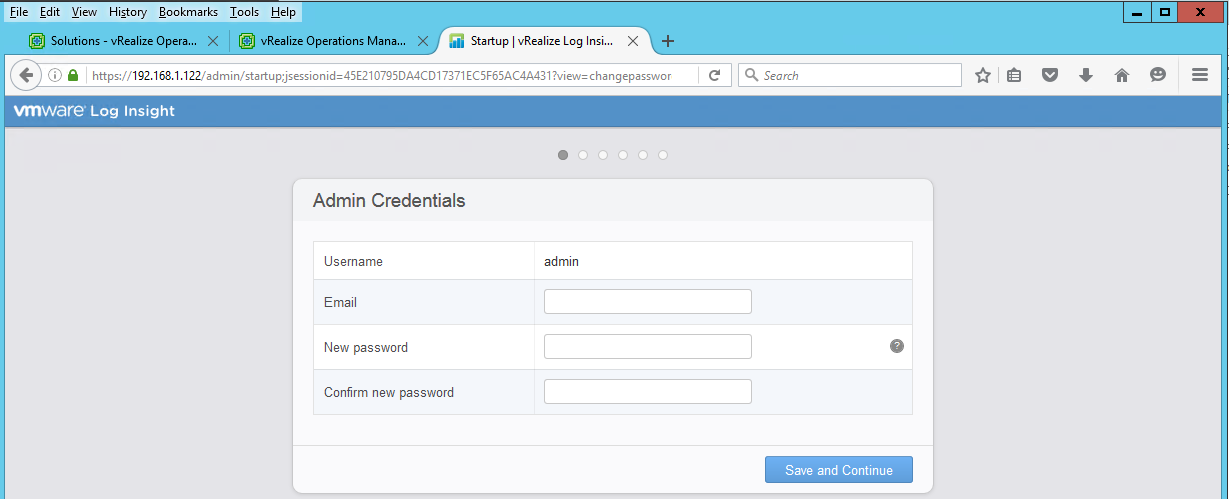Switch to Solutions - vRealize Operations tab
This screenshot has height=499, width=1229.
click(x=124, y=42)
